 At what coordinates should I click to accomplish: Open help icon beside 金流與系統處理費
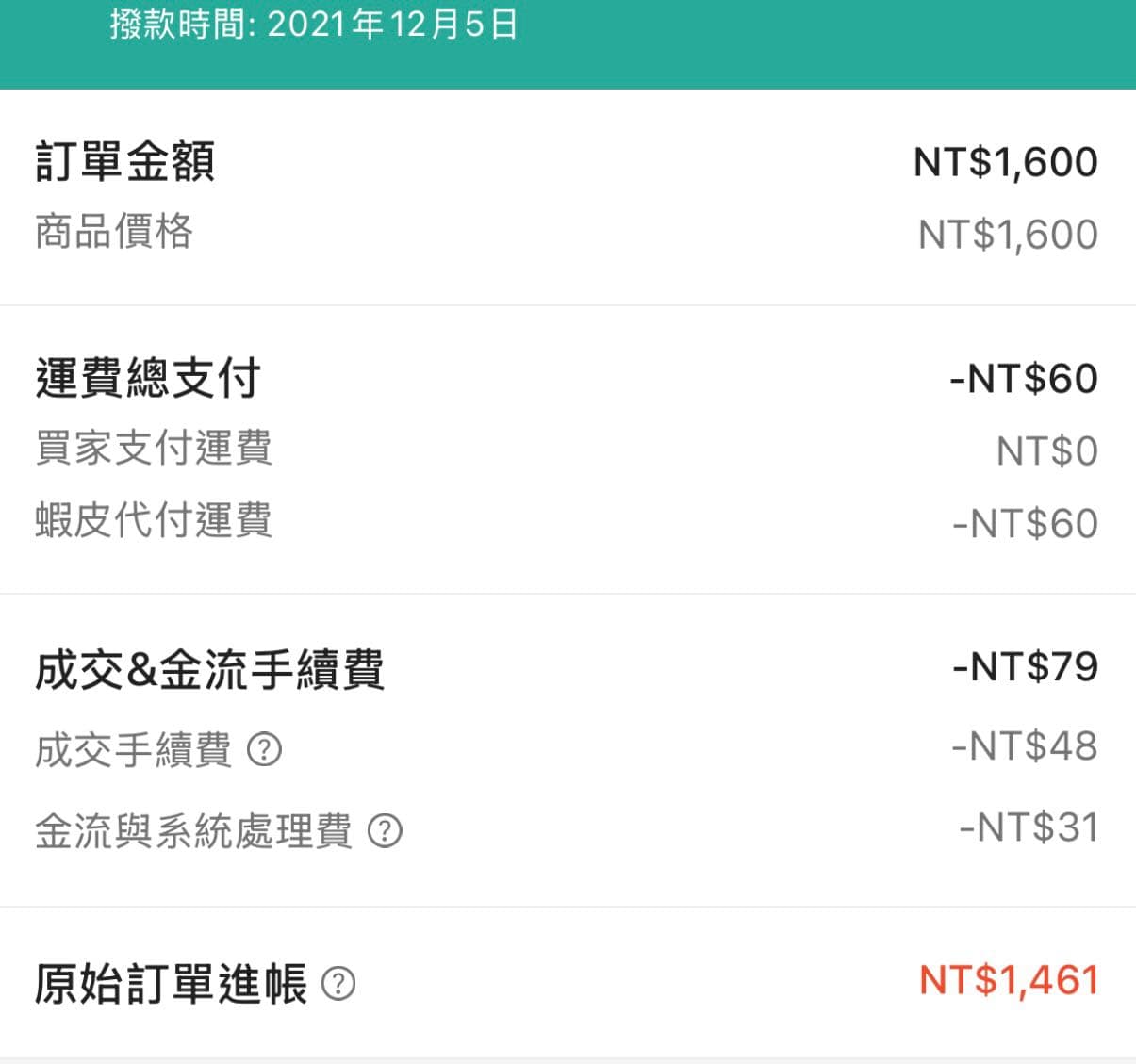[x=385, y=831]
